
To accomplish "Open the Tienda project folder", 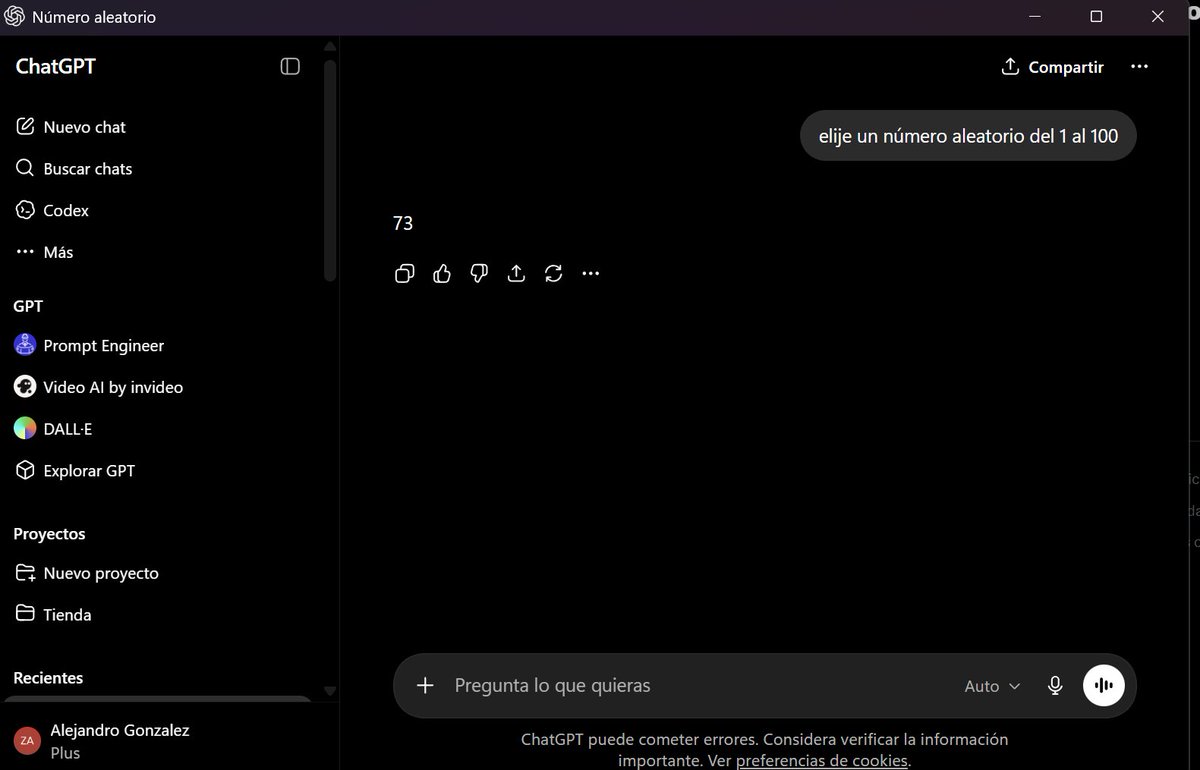I will [67, 615].
